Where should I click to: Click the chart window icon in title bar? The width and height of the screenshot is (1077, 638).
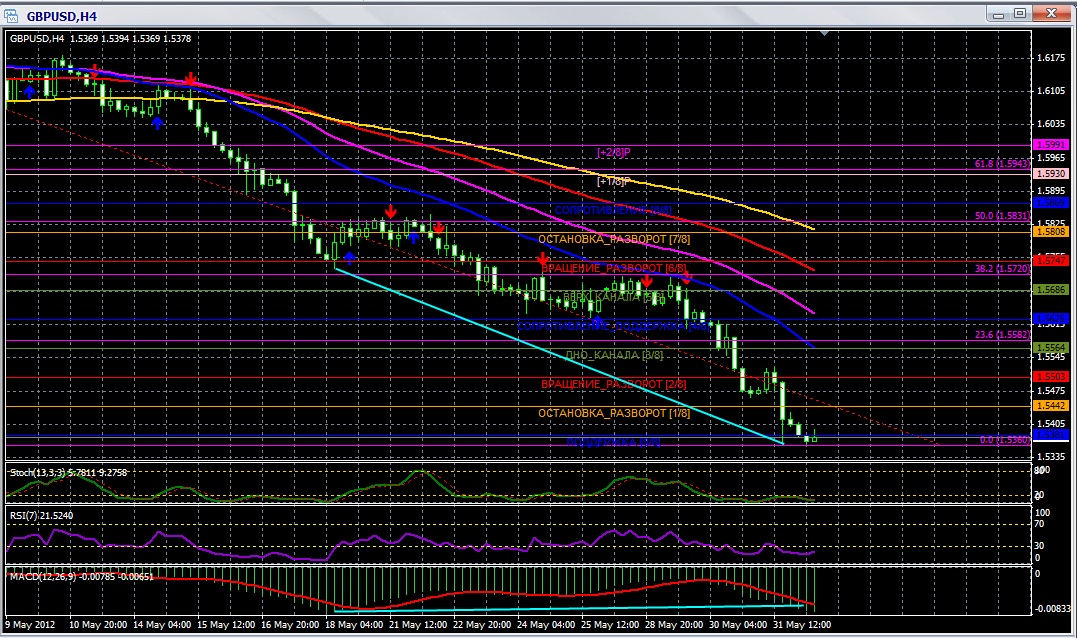13,16
